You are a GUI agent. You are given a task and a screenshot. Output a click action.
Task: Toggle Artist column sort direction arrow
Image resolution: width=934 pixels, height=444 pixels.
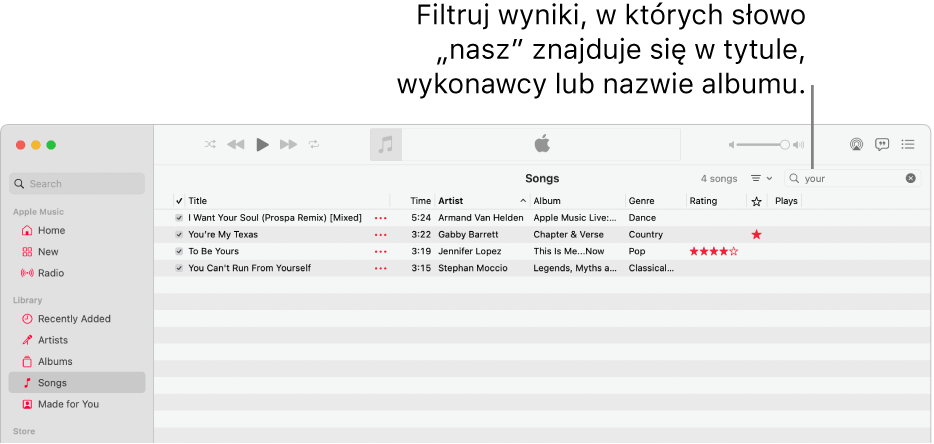pos(523,201)
